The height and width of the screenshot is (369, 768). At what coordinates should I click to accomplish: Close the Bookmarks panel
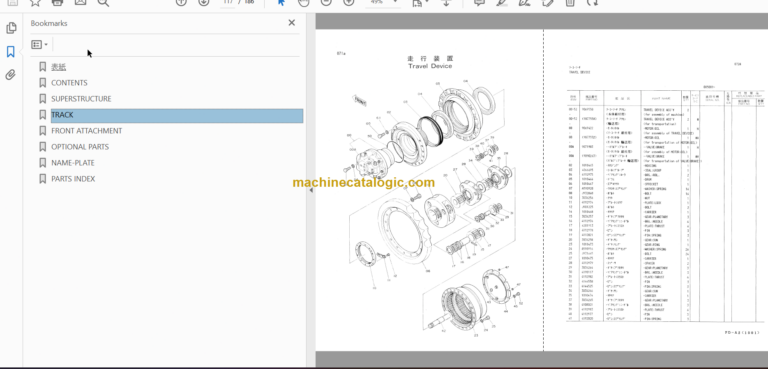[291, 23]
